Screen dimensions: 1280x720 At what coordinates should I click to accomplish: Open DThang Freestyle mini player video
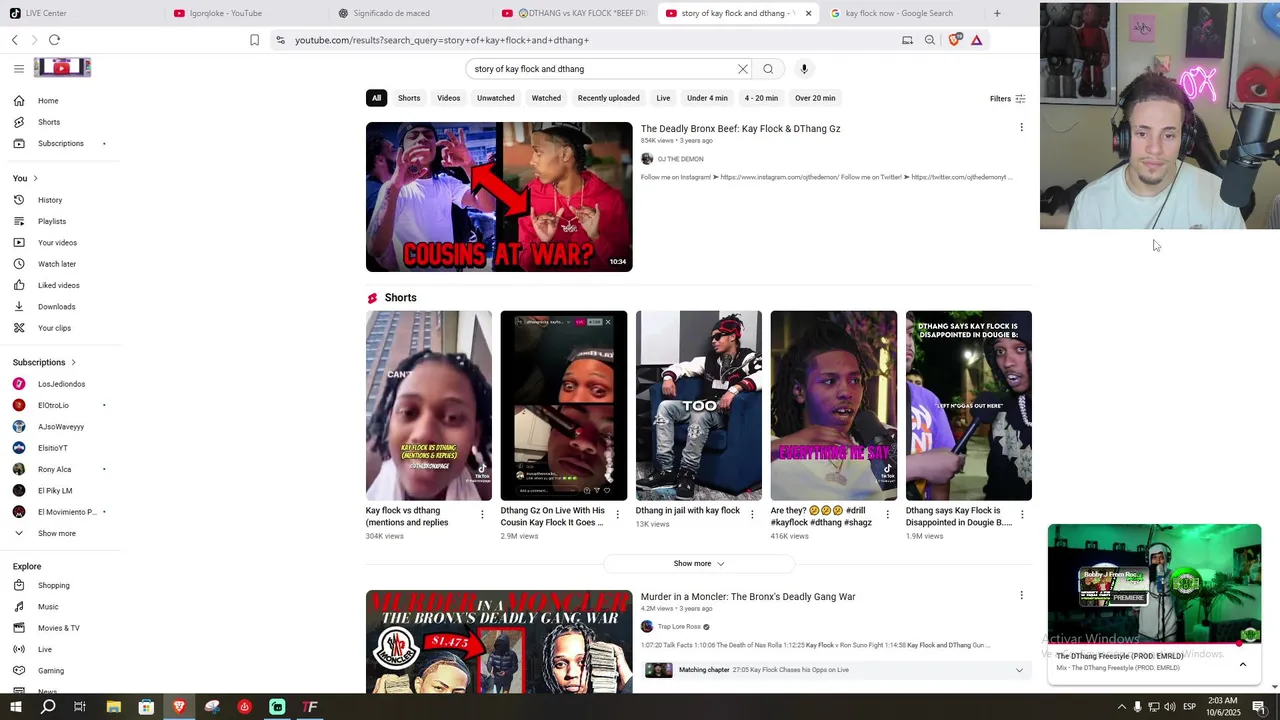[1154, 585]
